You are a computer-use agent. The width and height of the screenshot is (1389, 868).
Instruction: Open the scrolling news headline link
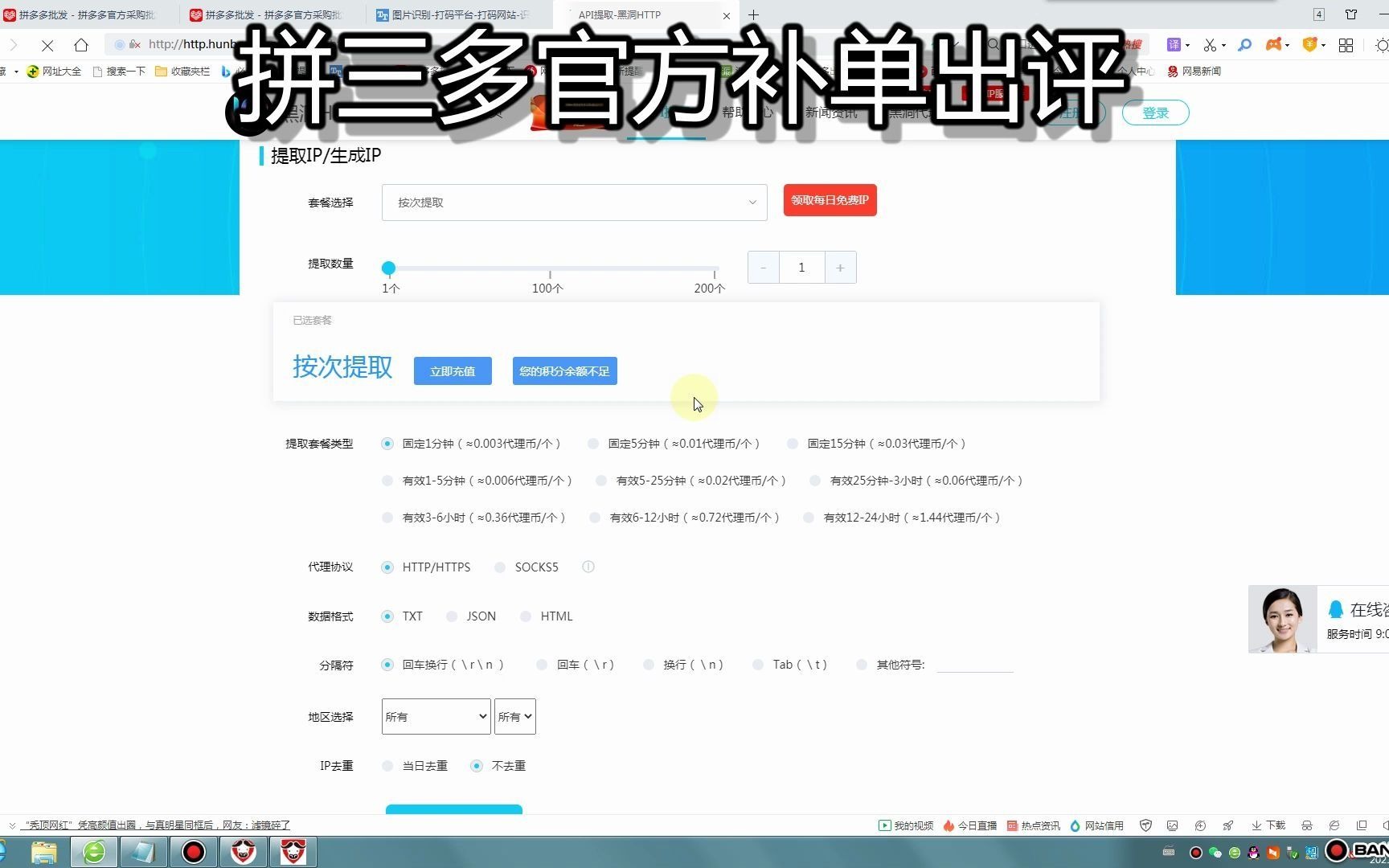pos(157,825)
